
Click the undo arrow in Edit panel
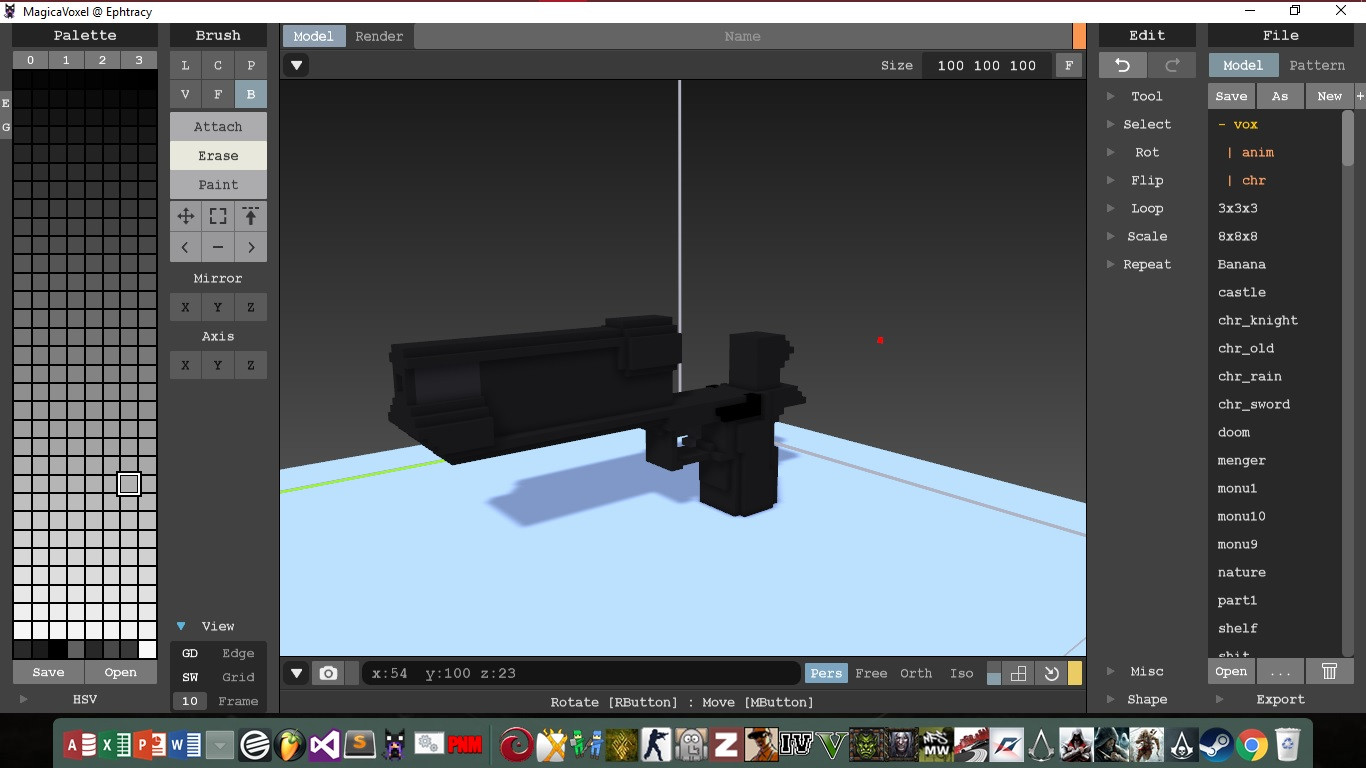(1123, 66)
